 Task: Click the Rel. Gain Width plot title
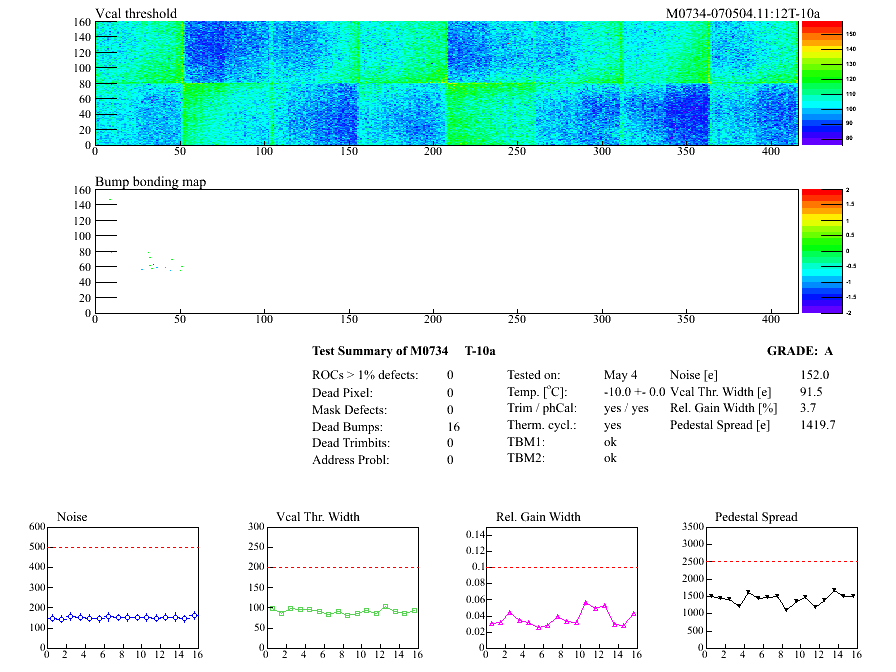pyautogui.click(x=538, y=517)
